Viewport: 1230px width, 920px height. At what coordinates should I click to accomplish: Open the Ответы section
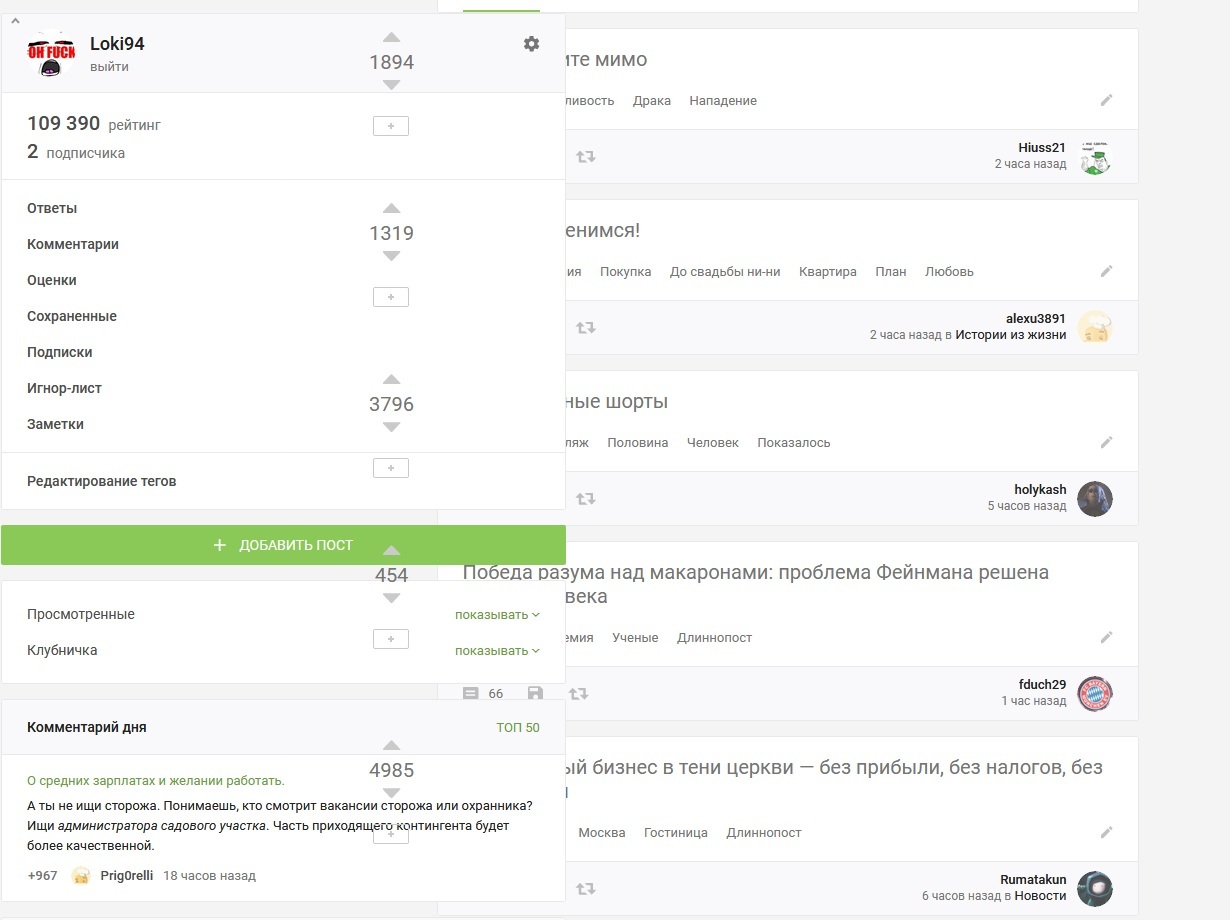click(x=52, y=209)
